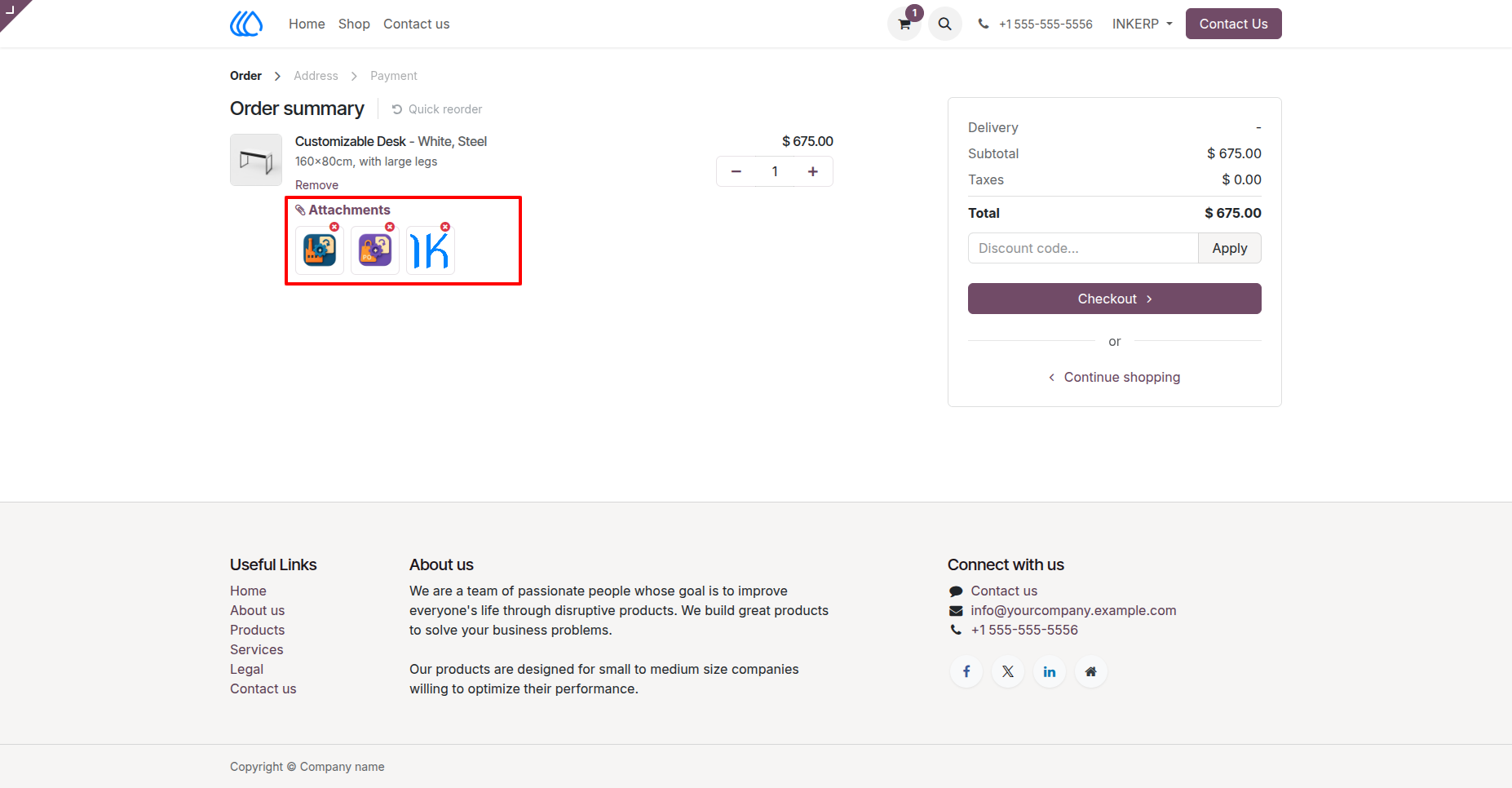Click Continue shopping link
The height and width of the screenshot is (788, 1512).
(1114, 377)
